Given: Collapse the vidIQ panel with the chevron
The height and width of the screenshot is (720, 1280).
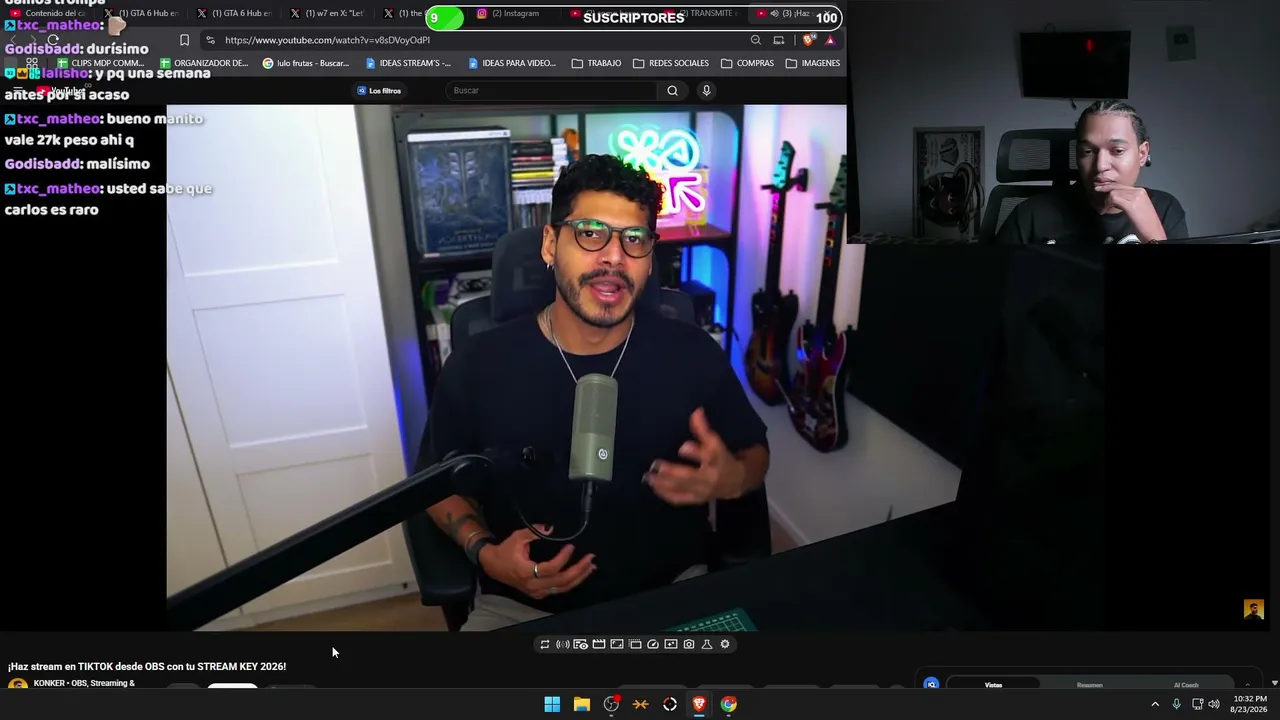Looking at the screenshot, I should click(x=1246, y=685).
